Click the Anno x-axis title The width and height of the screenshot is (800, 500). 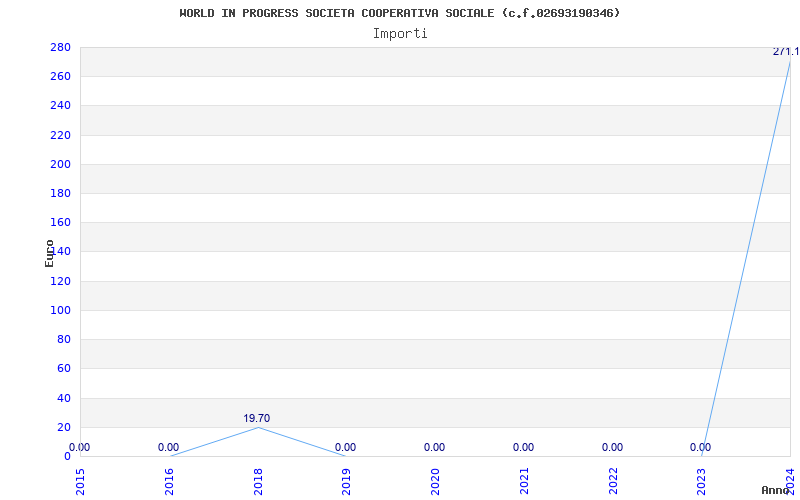click(775, 490)
